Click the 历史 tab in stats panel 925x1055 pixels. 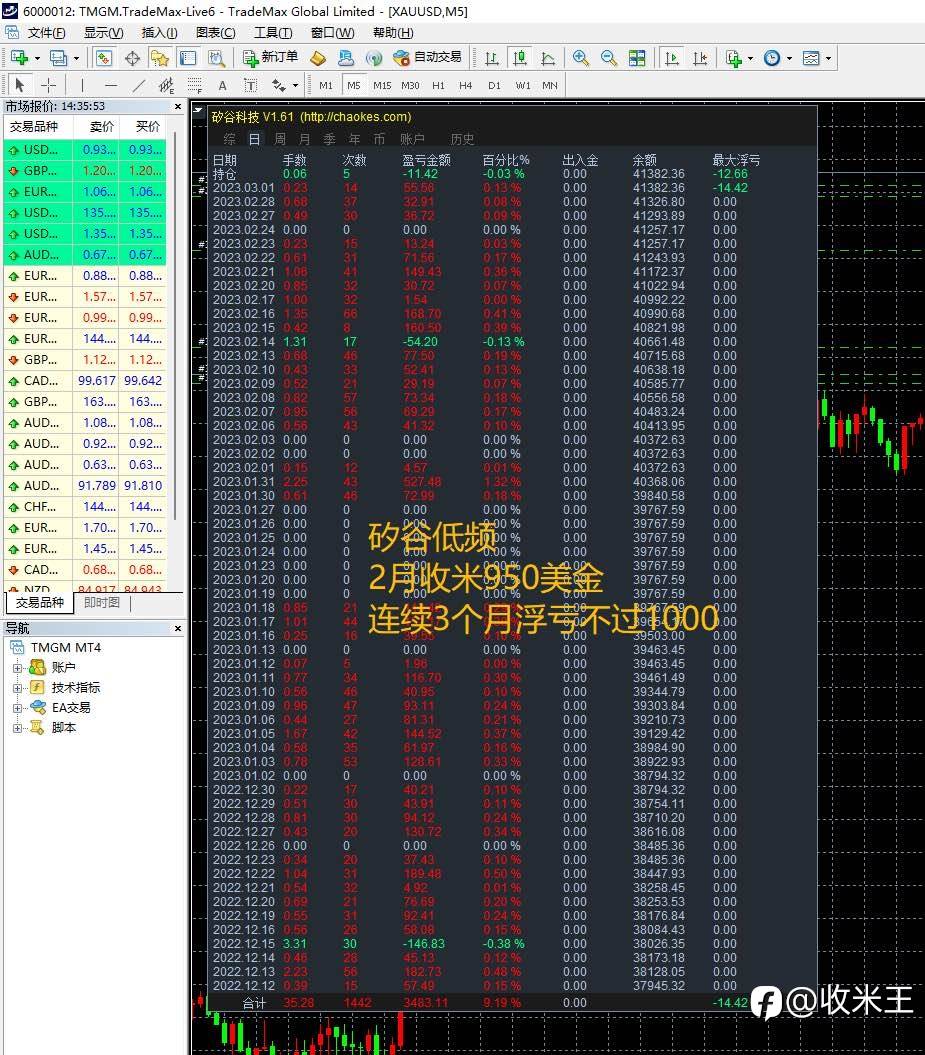pyautogui.click(x=462, y=139)
